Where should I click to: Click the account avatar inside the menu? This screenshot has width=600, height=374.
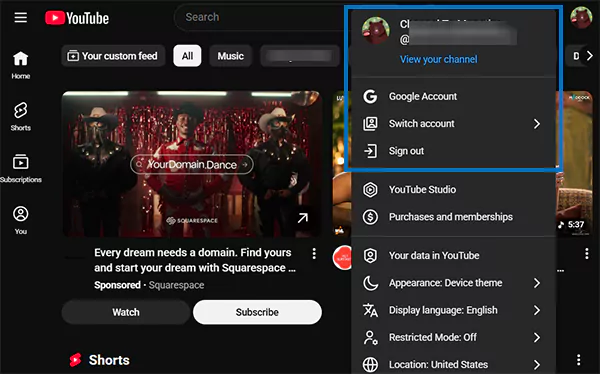tap(376, 30)
